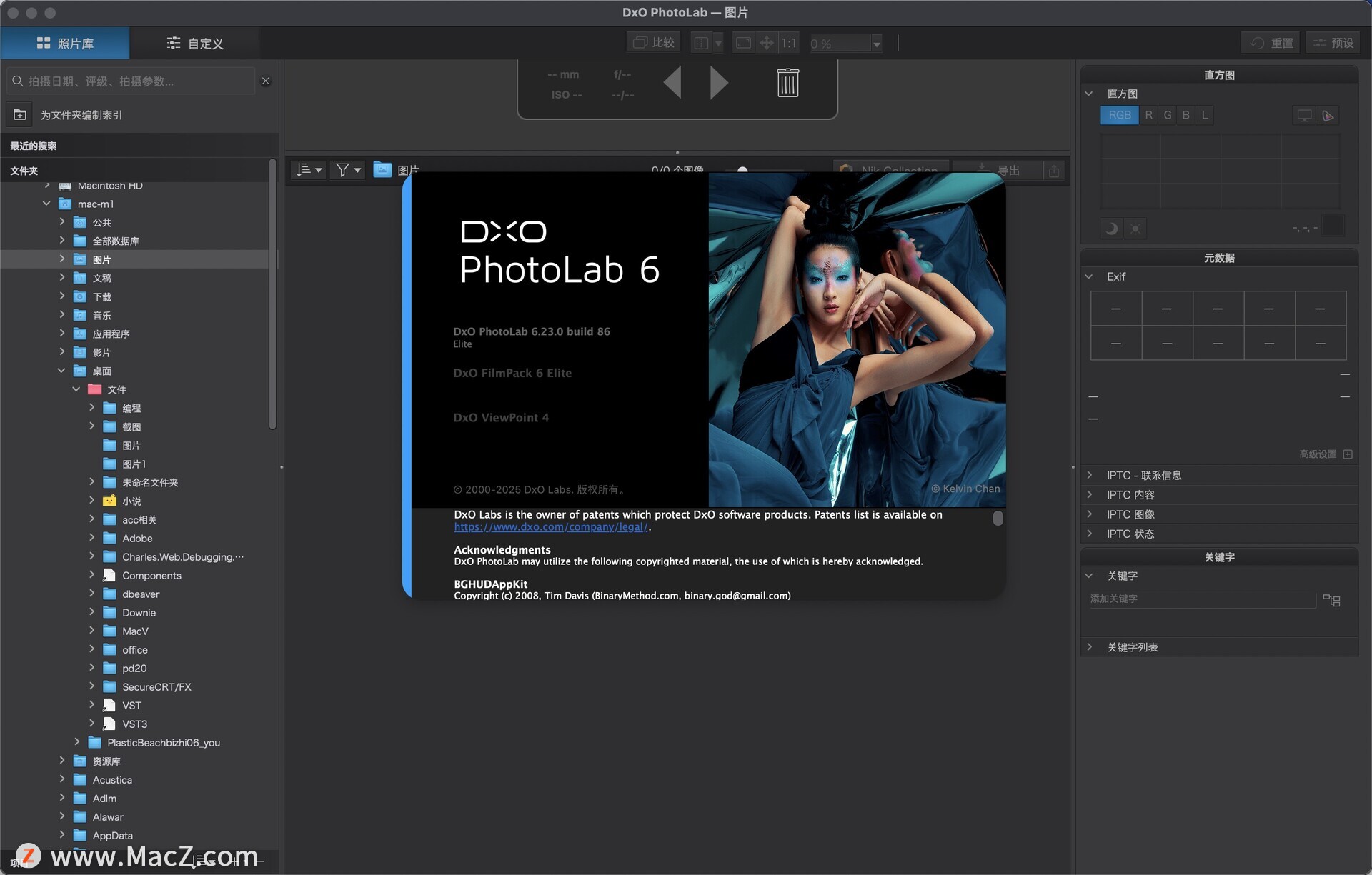Select R histogram channel
This screenshot has width=1372, height=875.
(1148, 115)
